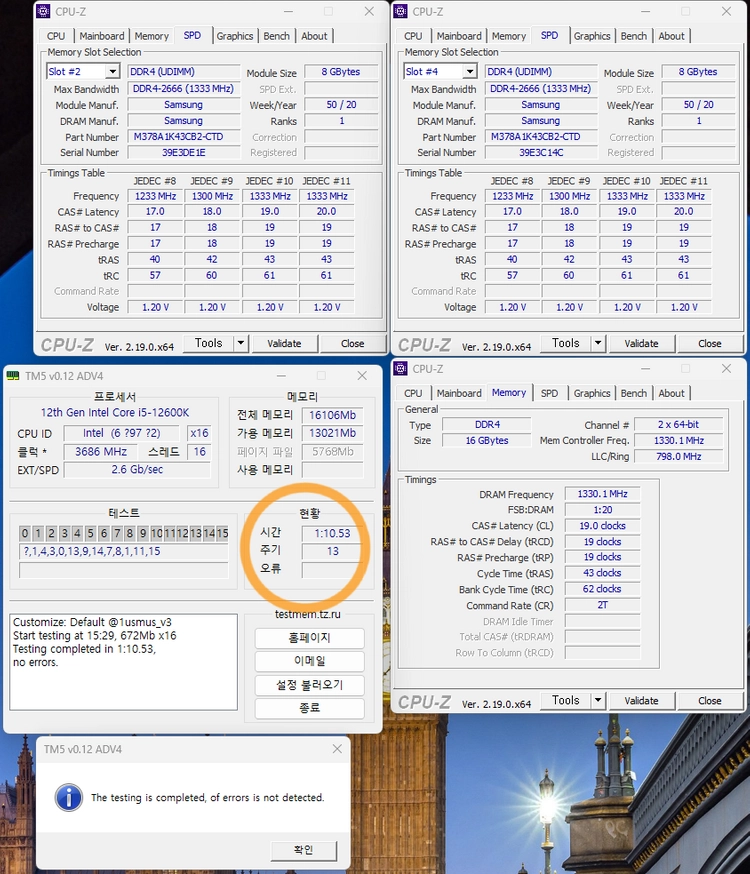Click Tools button in Slot #2 CPU-Z window
This screenshot has width=750, height=874.
209,343
